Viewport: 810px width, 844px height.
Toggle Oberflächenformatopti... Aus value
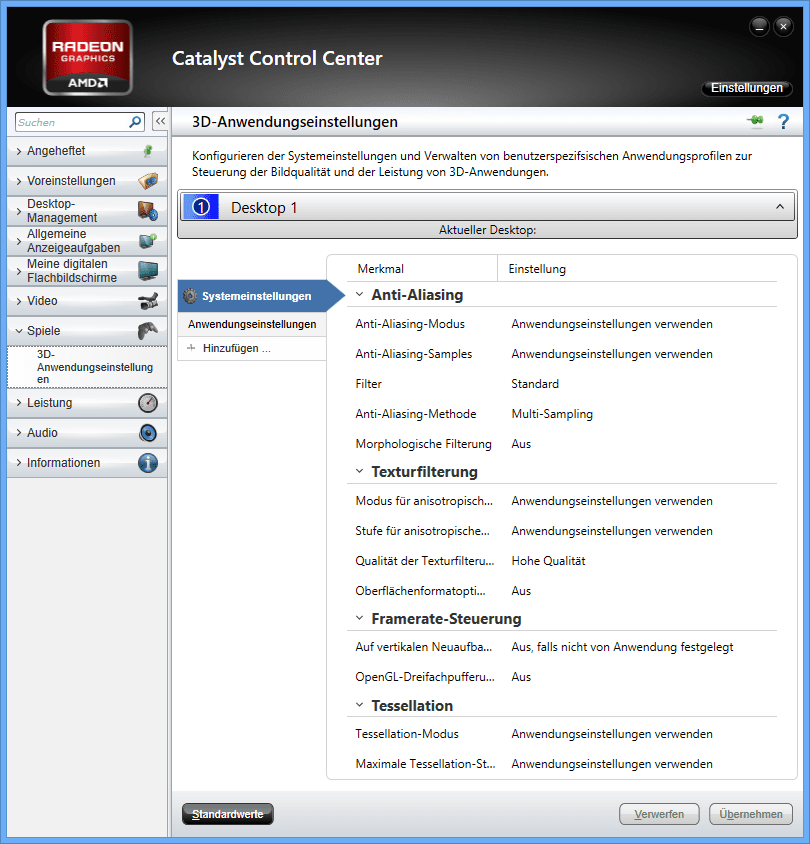coord(521,591)
